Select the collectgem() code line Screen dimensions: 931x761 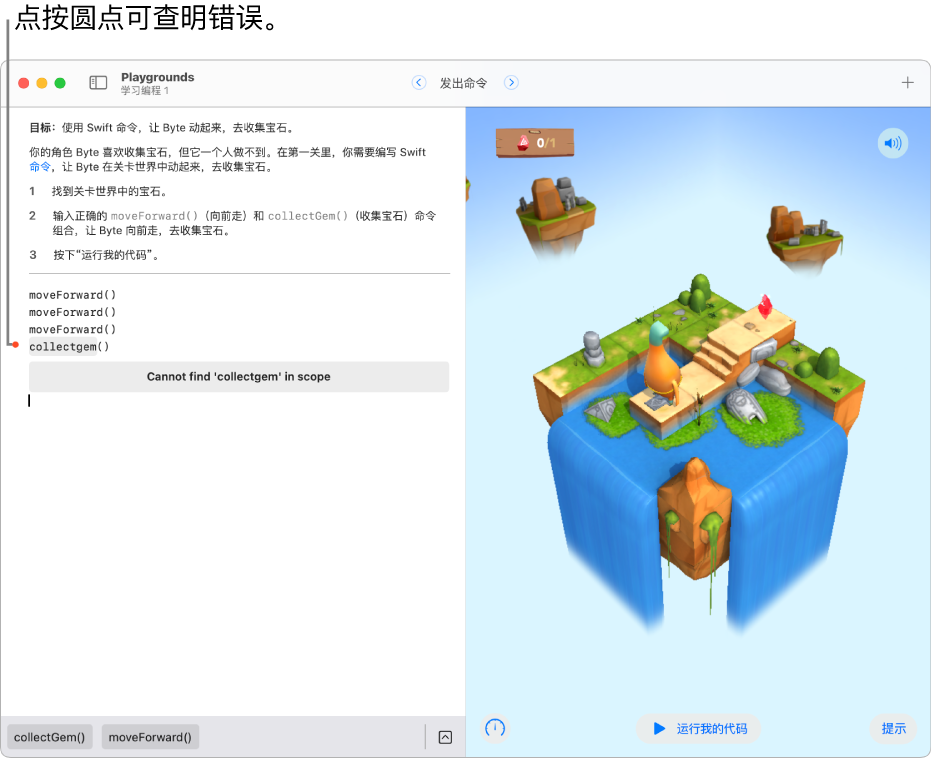(69, 347)
